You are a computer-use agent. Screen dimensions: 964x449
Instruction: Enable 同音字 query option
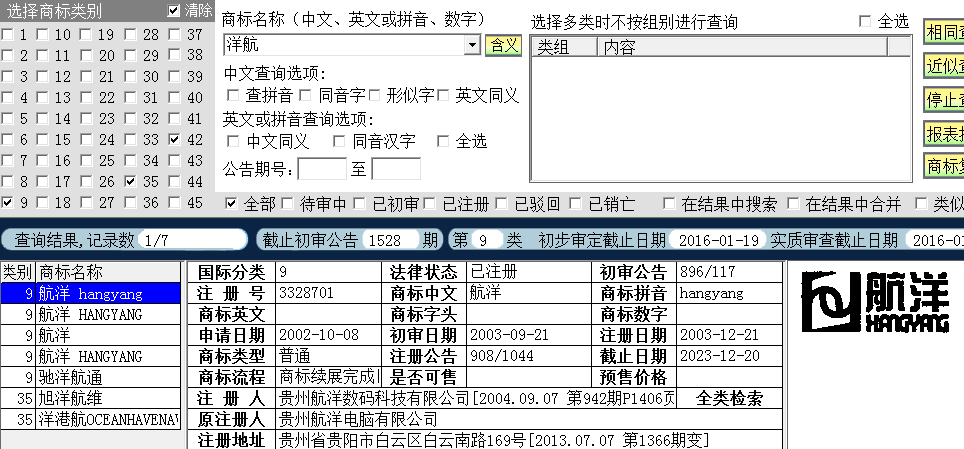point(305,95)
